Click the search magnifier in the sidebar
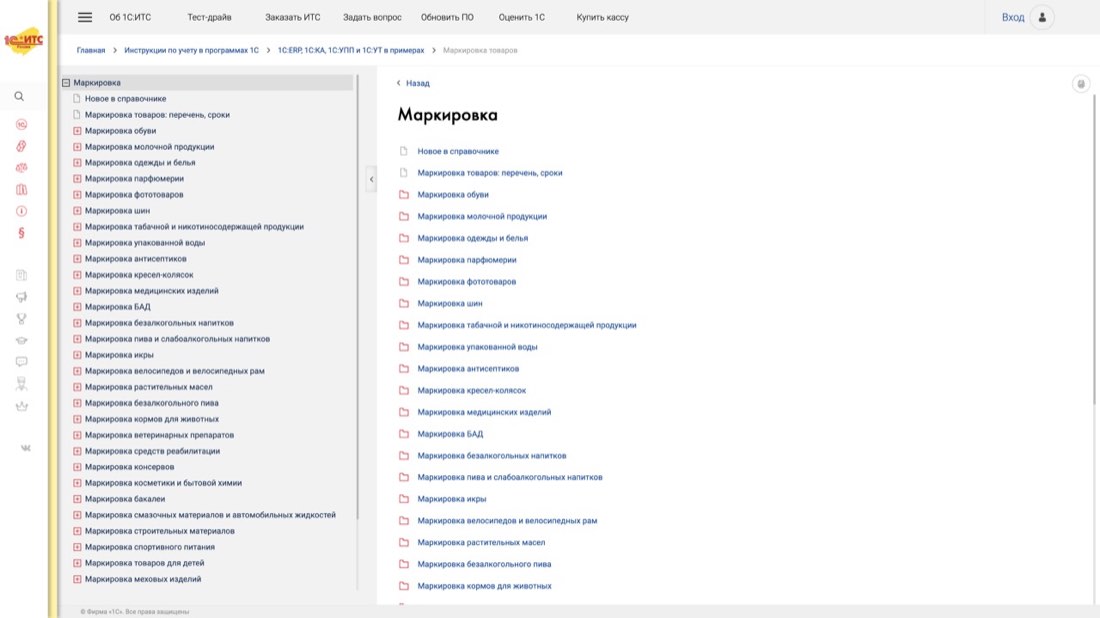 point(20,96)
